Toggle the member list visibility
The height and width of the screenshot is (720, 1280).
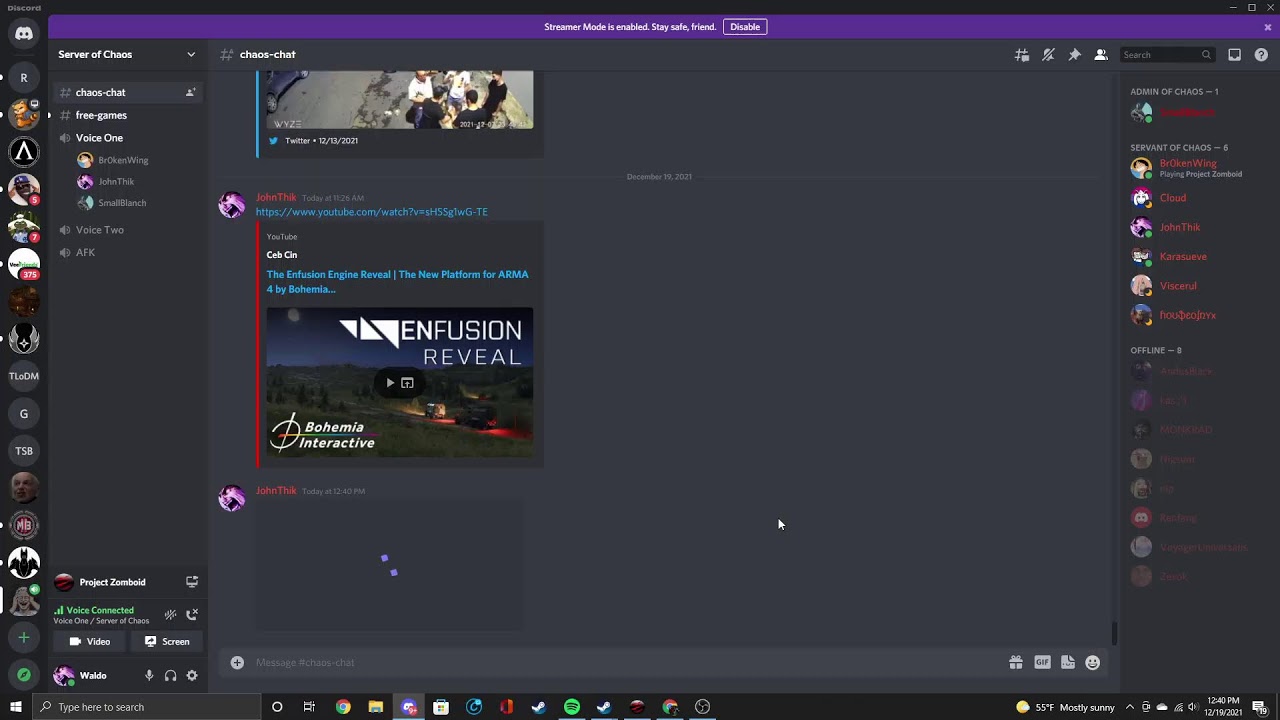point(1101,55)
